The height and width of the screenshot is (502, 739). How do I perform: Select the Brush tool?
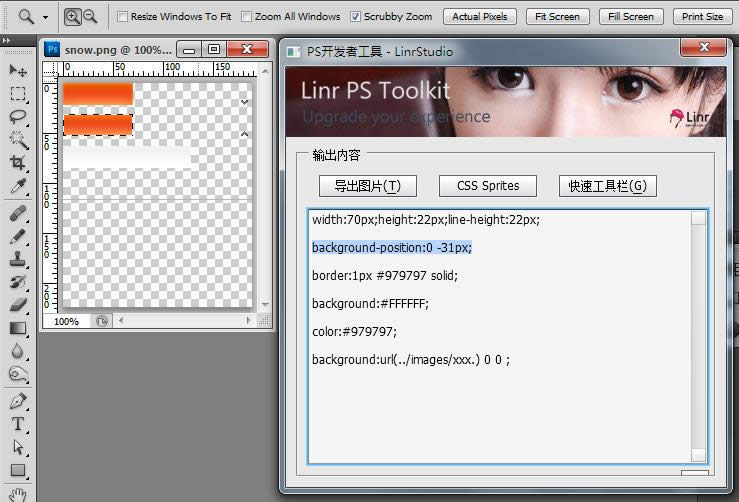[18, 237]
